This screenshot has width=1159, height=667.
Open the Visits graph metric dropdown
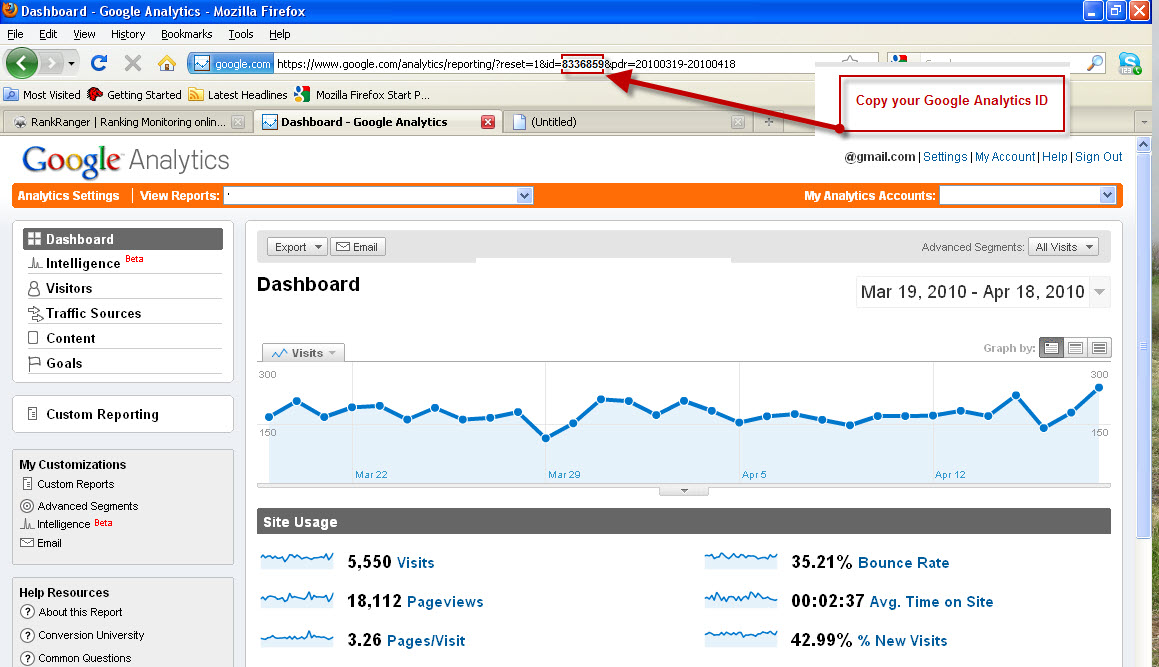point(304,353)
